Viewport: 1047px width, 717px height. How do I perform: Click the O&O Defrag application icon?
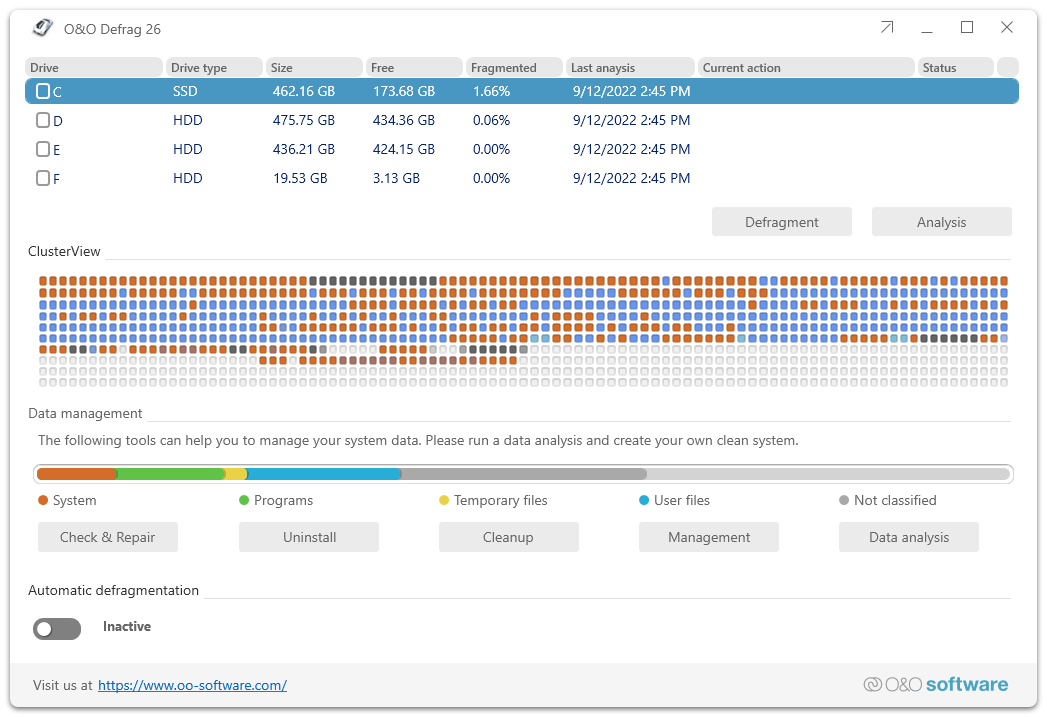pos(42,28)
